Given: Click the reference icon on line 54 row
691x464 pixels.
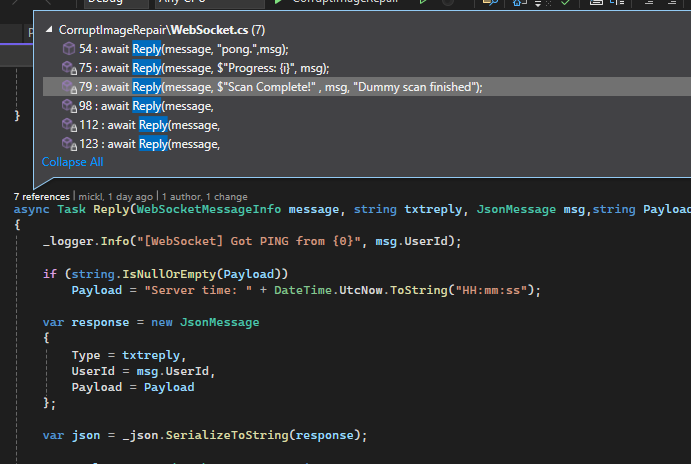Looking at the screenshot, I should [69, 48].
